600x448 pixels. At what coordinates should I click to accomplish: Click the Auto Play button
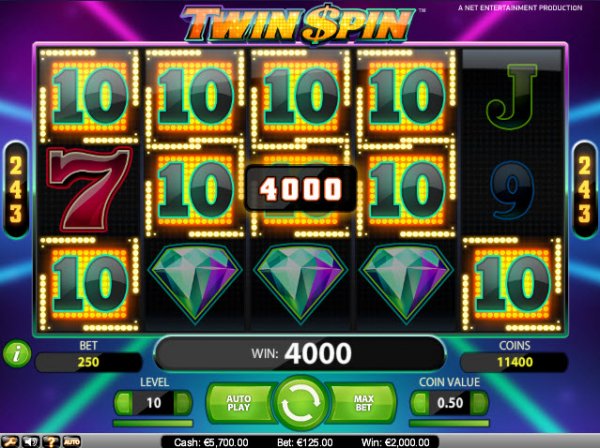[x=239, y=403]
